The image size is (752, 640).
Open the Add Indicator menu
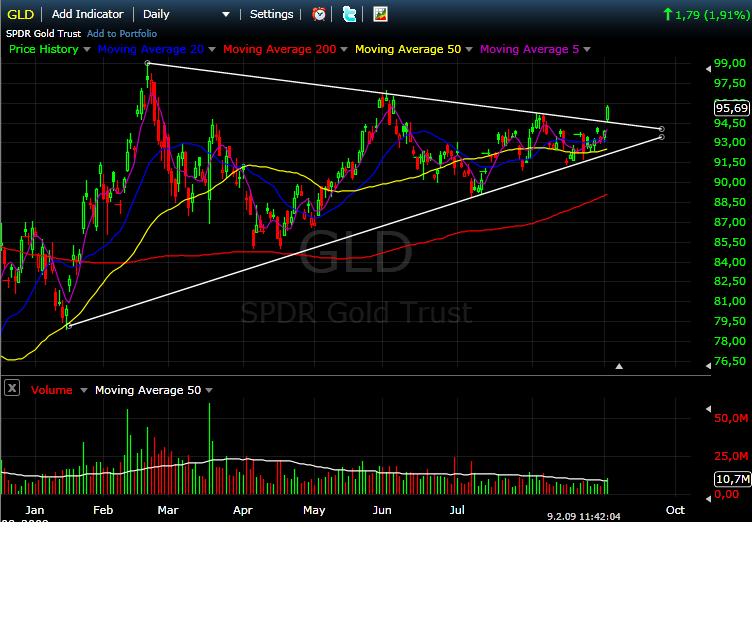[x=87, y=14]
